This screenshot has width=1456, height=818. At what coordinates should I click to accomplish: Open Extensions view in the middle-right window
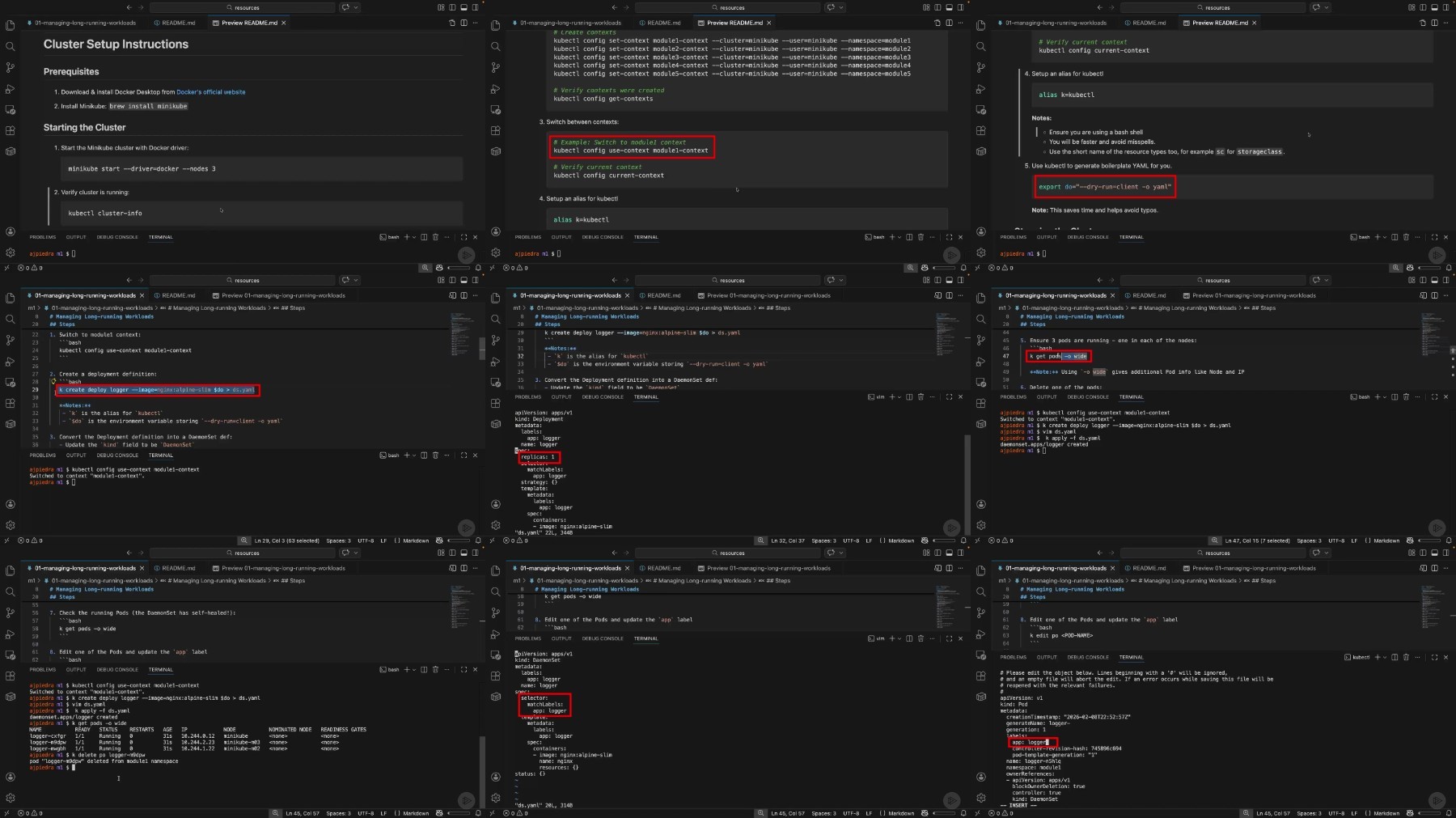(x=981, y=403)
